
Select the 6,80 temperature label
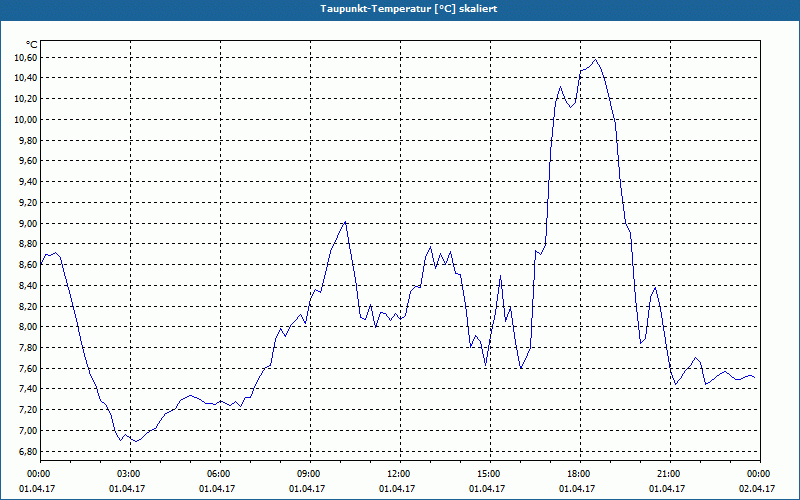pos(28,452)
